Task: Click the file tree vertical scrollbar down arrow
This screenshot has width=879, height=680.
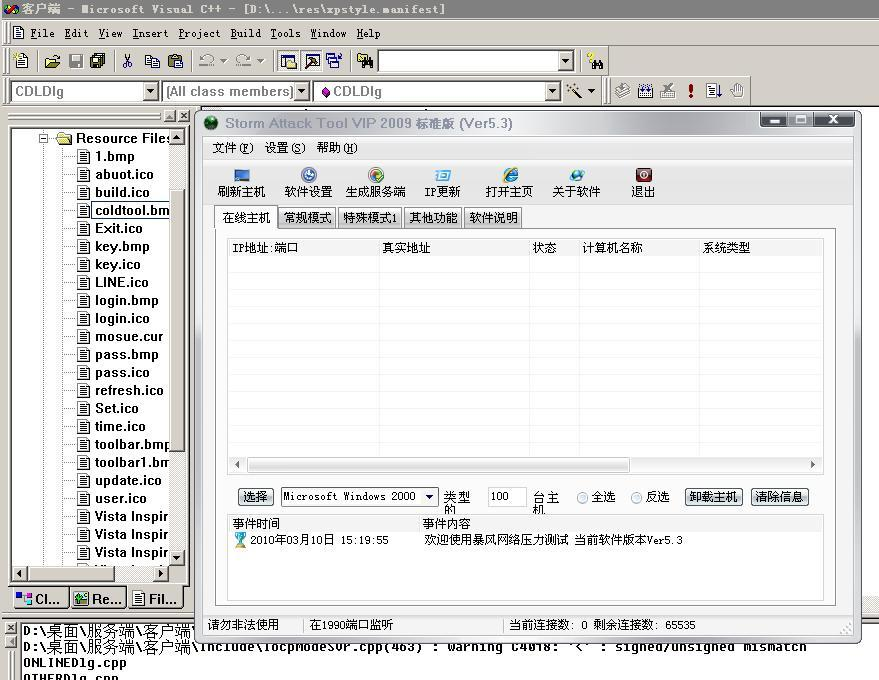Action: click(177, 557)
